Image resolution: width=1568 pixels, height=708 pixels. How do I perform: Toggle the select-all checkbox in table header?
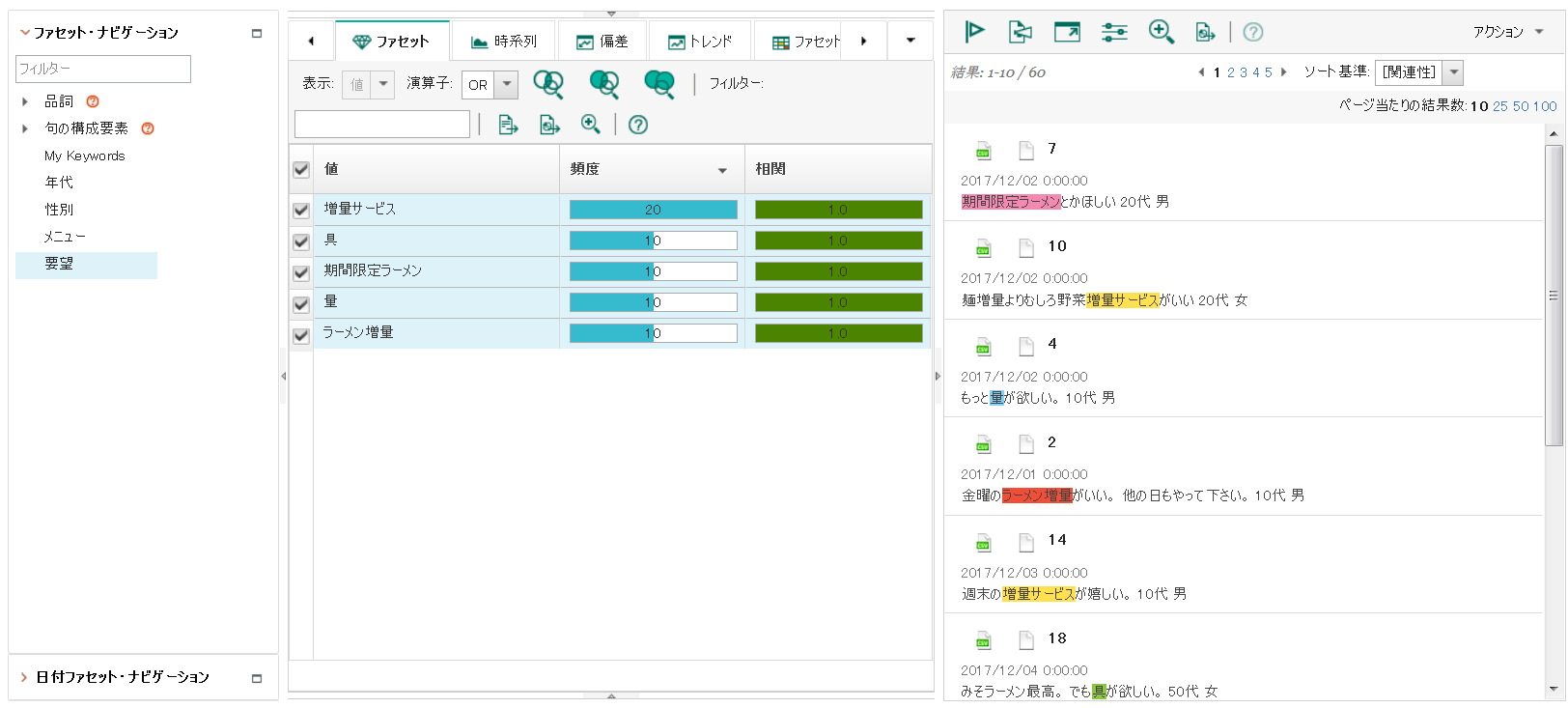[301, 170]
